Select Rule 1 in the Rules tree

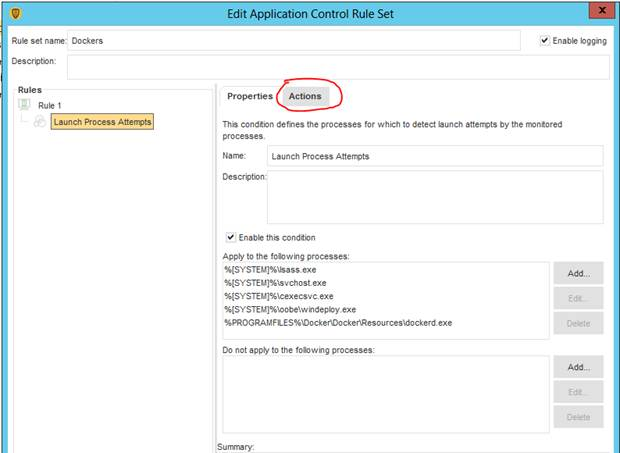coord(50,106)
